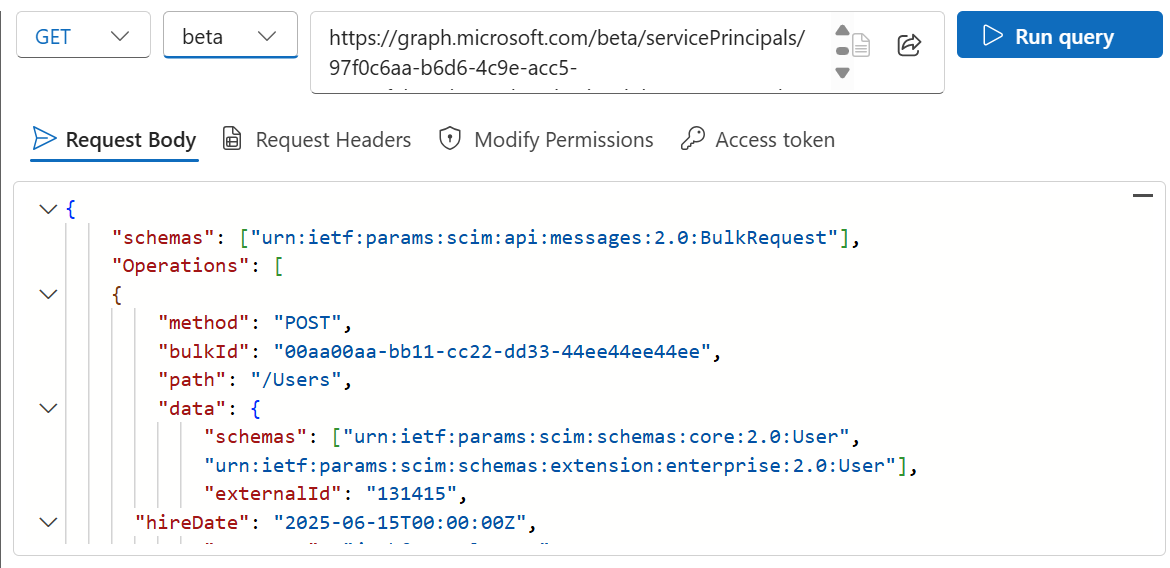Click the "schemas" BulkRequest line
The height and width of the screenshot is (568, 1170).
coord(486,238)
